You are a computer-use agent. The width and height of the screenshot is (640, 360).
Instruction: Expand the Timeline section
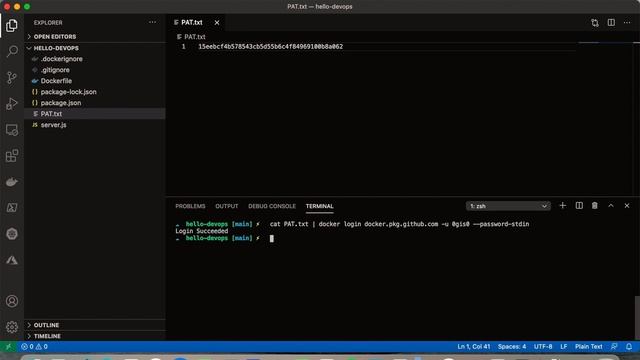(95, 336)
